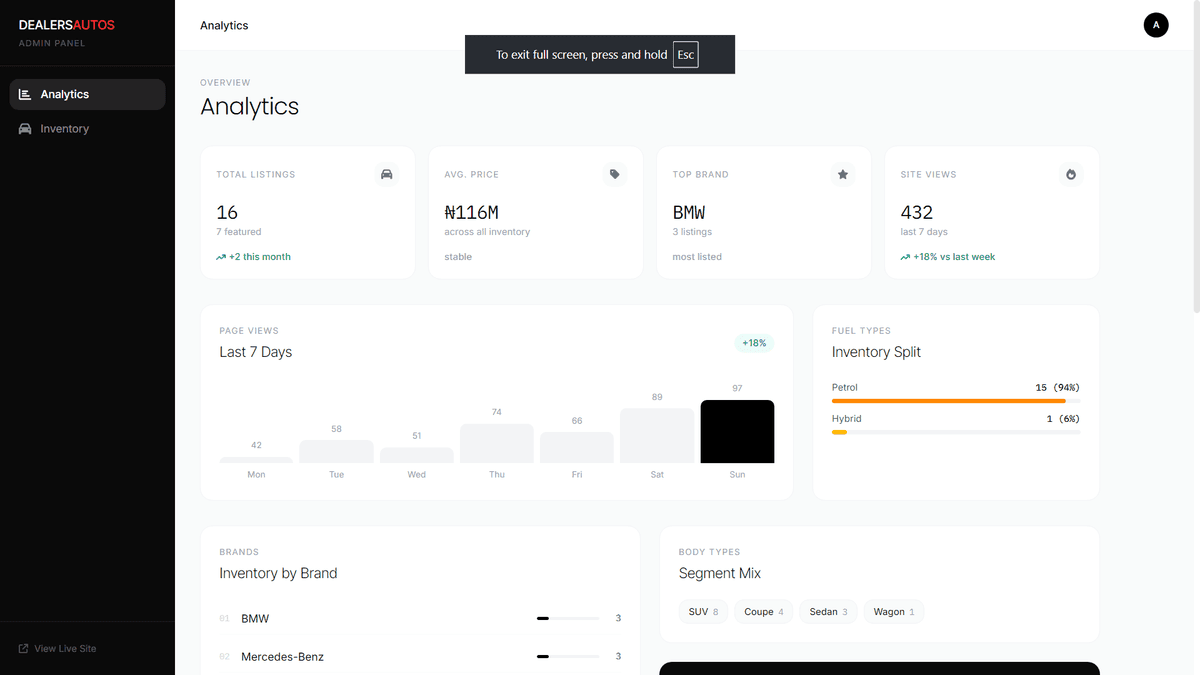The image size is (1200, 675).
Task: Click the Friday bar in the page views chart
Action: click(x=577, y=447)
